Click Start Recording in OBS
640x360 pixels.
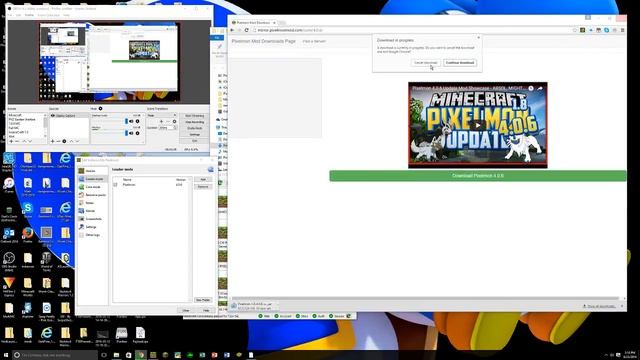[194, 122]
